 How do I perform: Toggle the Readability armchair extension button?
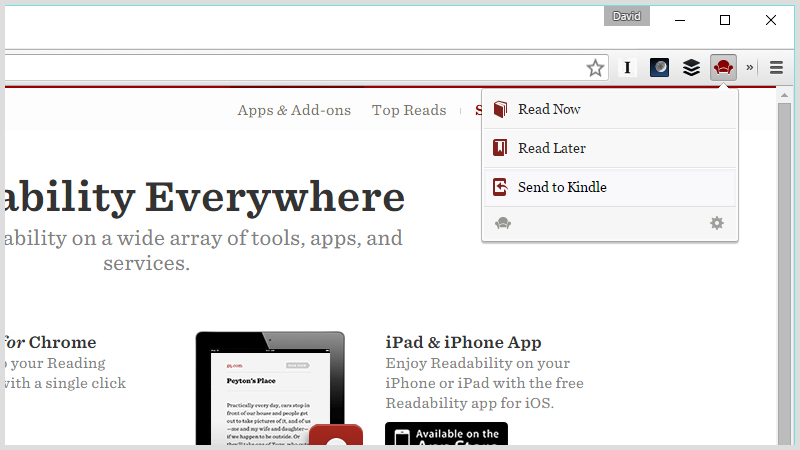[723, 67]
